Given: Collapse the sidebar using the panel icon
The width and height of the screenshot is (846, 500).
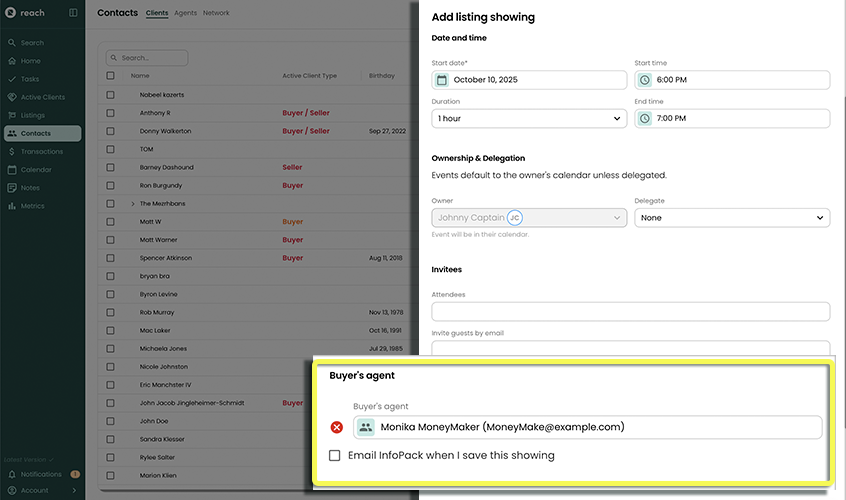Looking at the screenshot, I should tap(73, 13).
